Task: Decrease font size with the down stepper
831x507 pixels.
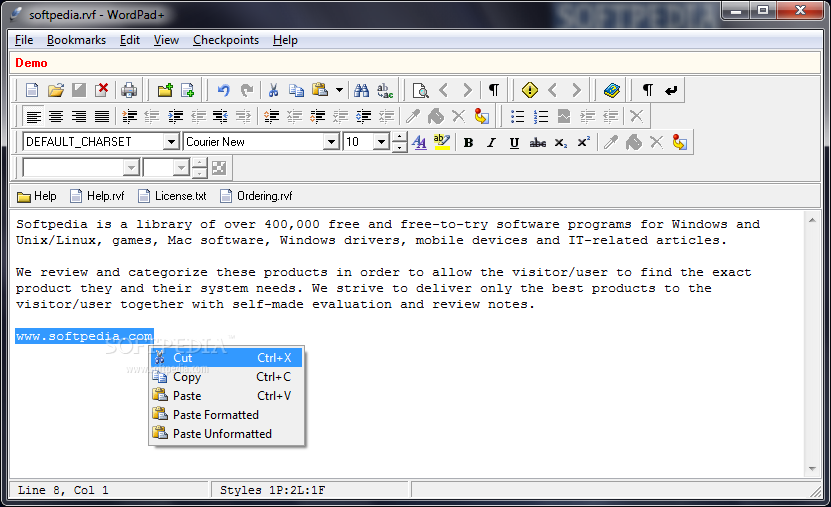Action: click(400, 147)
